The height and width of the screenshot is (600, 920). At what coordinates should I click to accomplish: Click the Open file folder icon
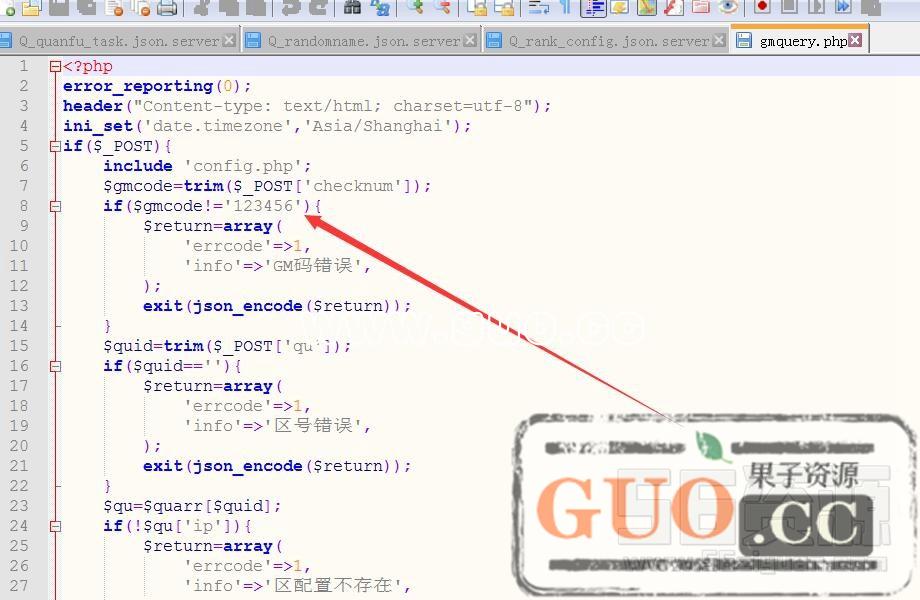click(x=31, y=8)
